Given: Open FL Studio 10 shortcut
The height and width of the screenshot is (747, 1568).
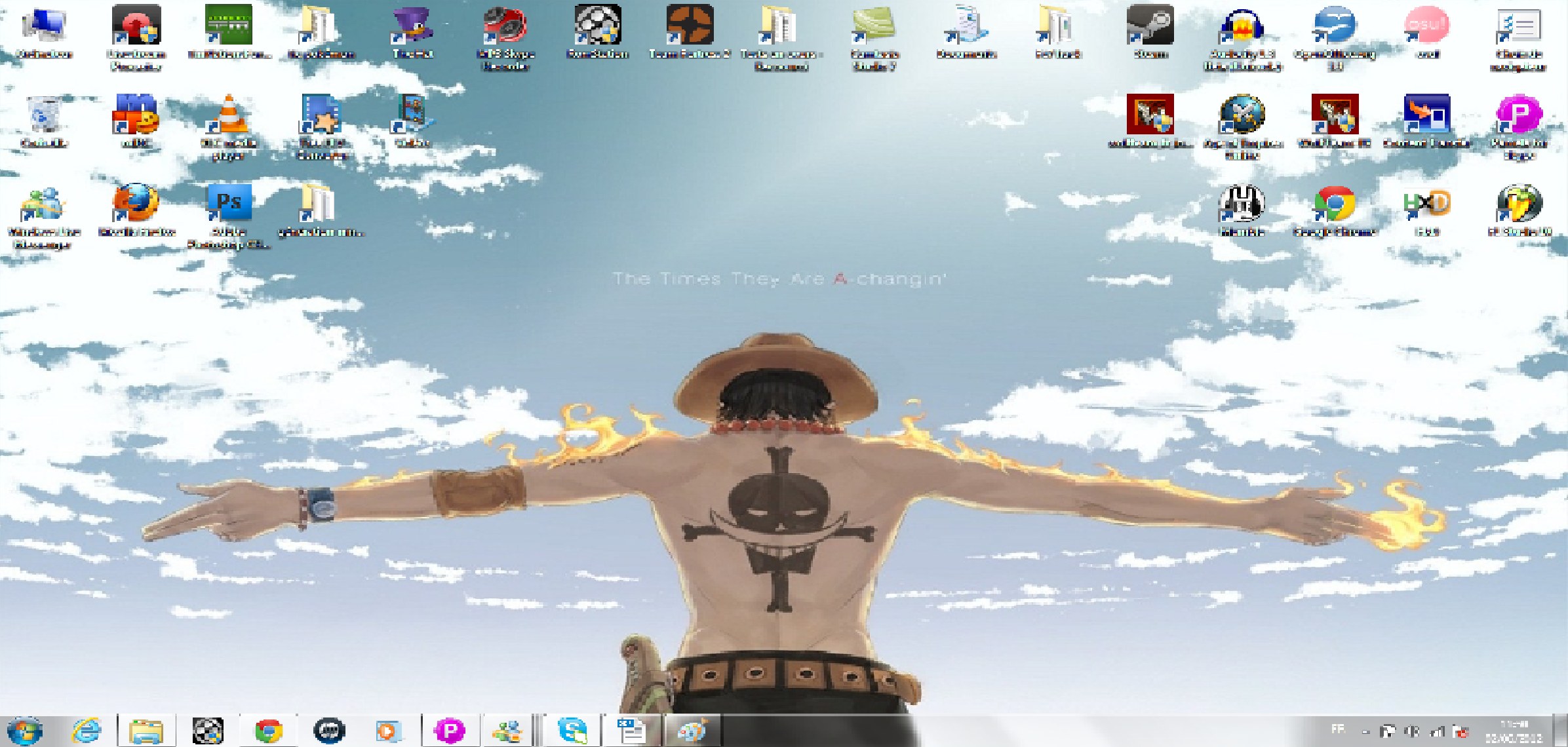Looking at the screenshot, I should click(x=1519, y=210).
